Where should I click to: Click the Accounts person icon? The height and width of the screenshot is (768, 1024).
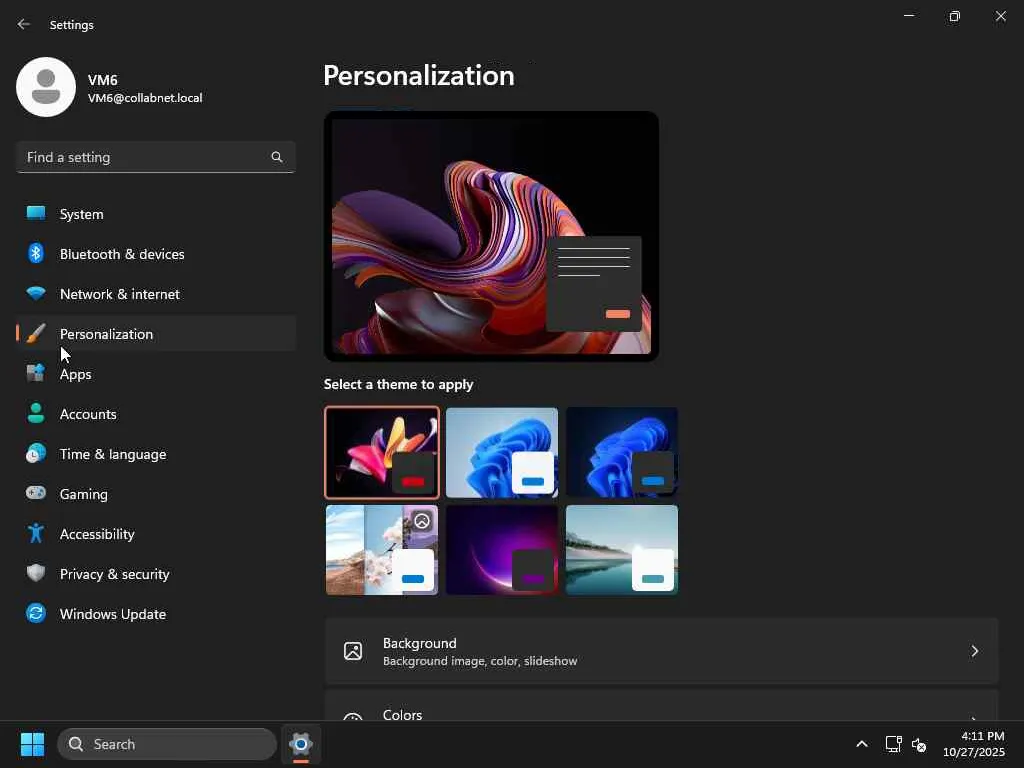pos(36,413)
